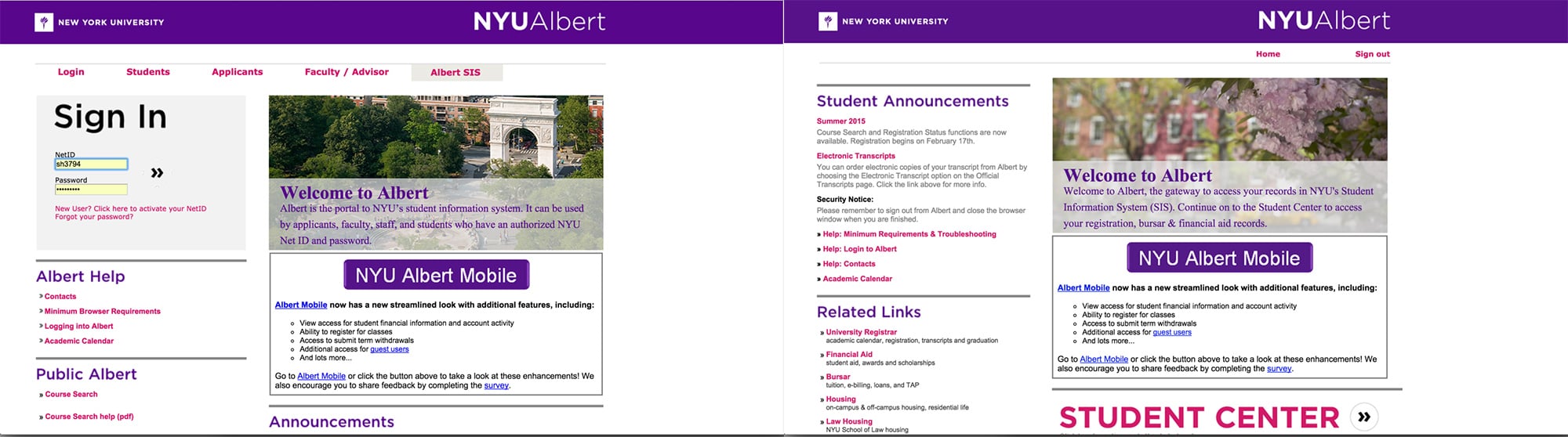
Task: Click 'Go to Albert Mobile' link on right page
Action: pos(1104,359)
